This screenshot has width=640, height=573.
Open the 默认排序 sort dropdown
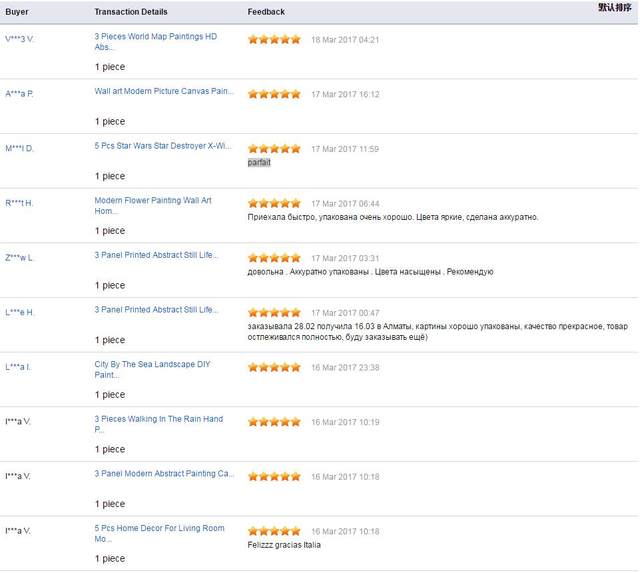coord(614,8)
